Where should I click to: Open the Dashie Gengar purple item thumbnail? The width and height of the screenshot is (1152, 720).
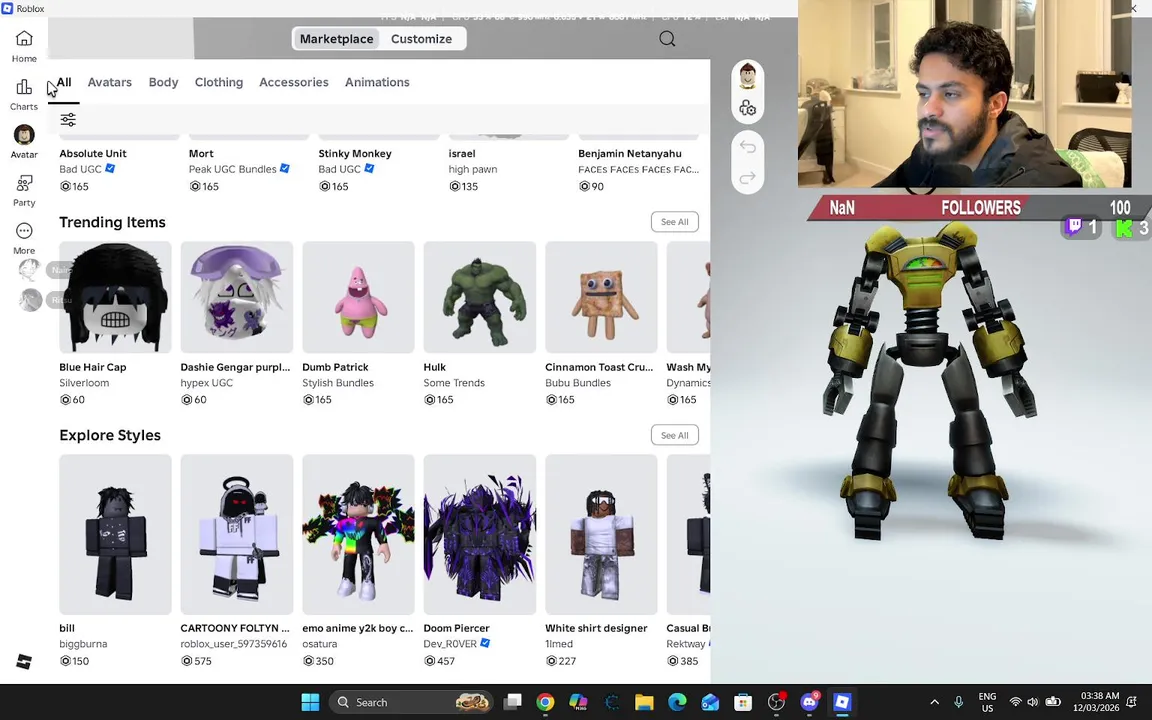[237, 297]
